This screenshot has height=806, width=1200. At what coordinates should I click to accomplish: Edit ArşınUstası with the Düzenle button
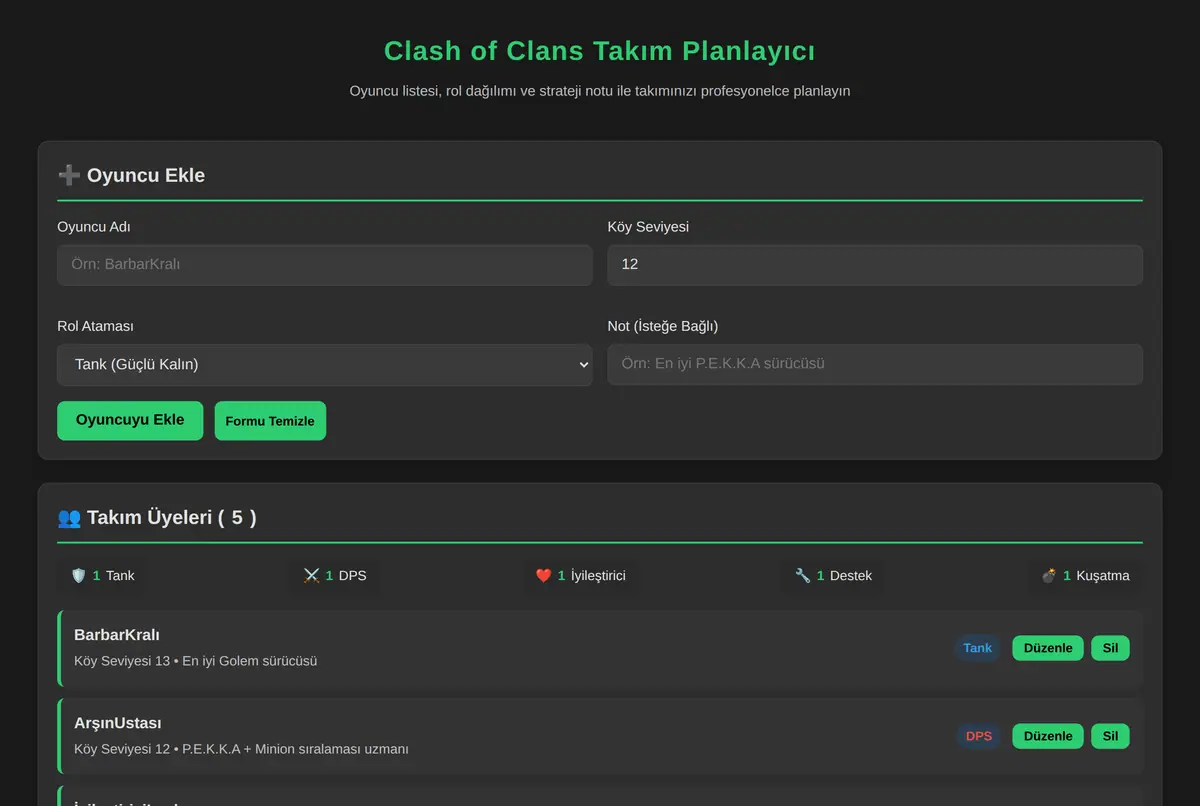coord(1048,736)
